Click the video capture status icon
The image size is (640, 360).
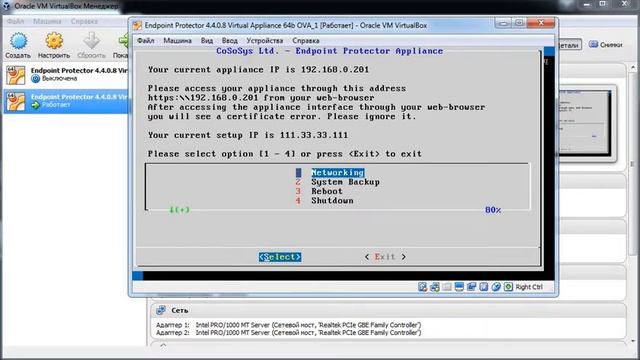(x=484, y=287)
